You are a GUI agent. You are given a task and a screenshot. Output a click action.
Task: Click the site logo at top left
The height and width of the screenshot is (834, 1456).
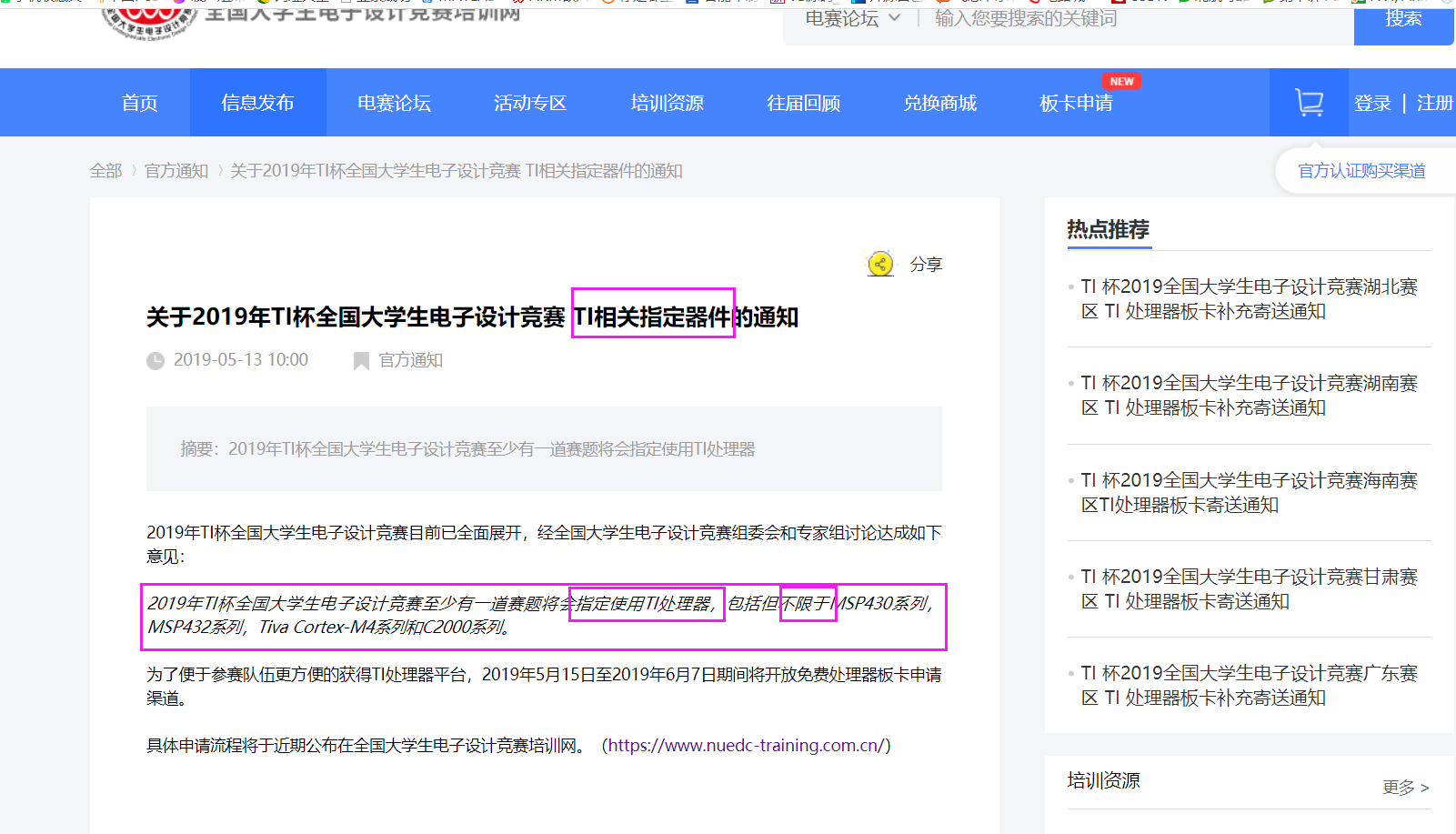[x=149, y=20]
